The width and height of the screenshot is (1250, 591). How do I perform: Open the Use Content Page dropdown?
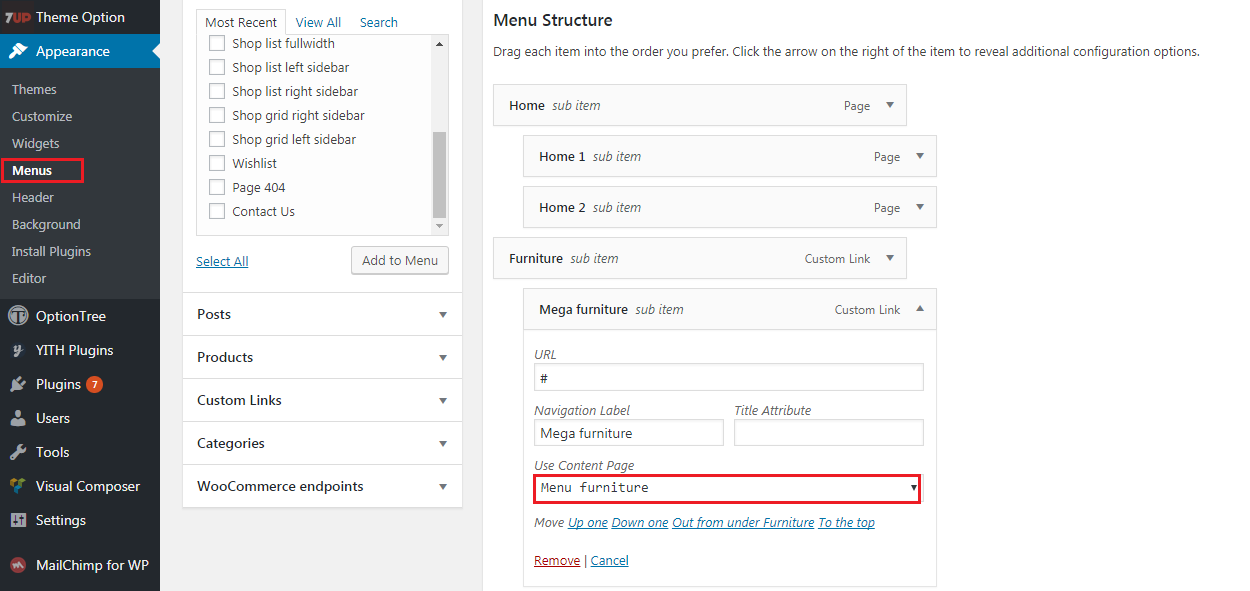pyautogui.click(x=727, y=488)
